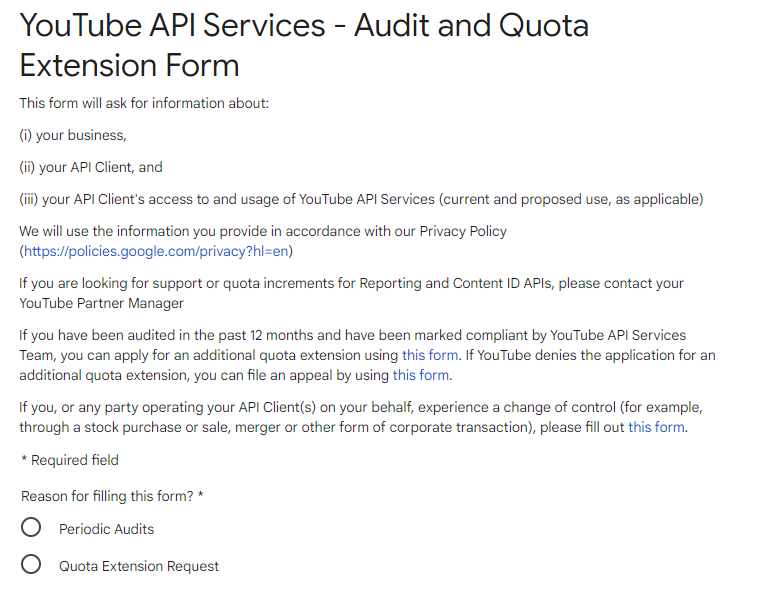Screen dimensions: 762x600
Task: Click the Audit and Quota Extension Form title
Action: 304,45
